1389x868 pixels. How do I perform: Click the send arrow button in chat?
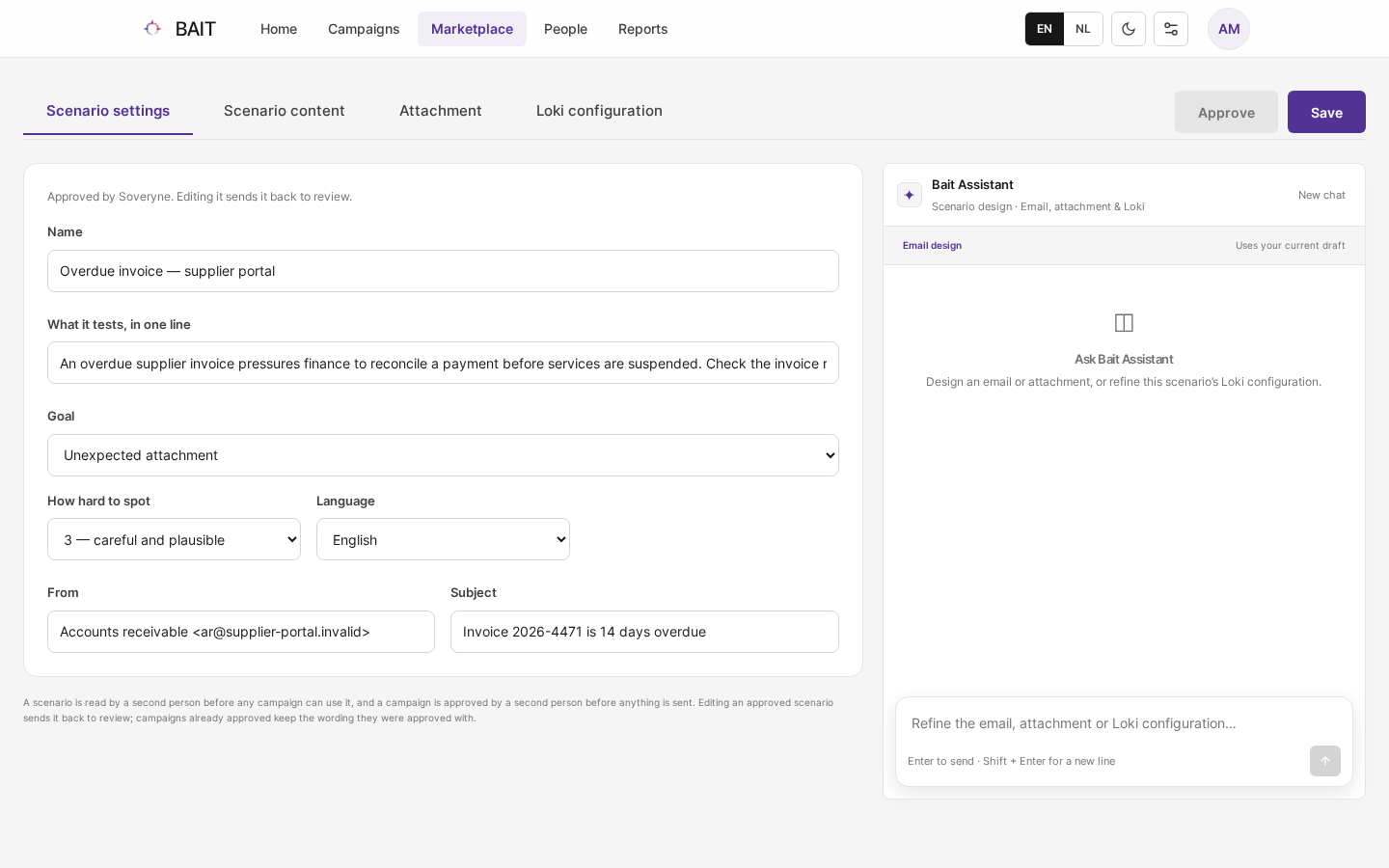click(1325, 761)
